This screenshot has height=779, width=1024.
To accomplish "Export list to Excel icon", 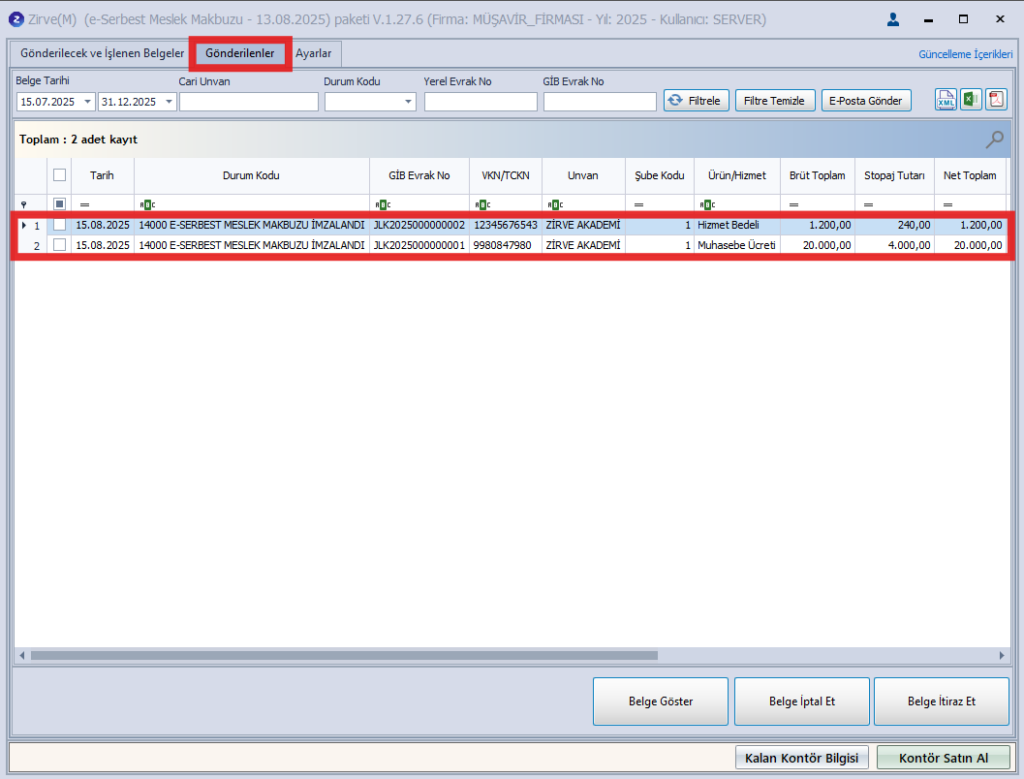I will 970,100.
